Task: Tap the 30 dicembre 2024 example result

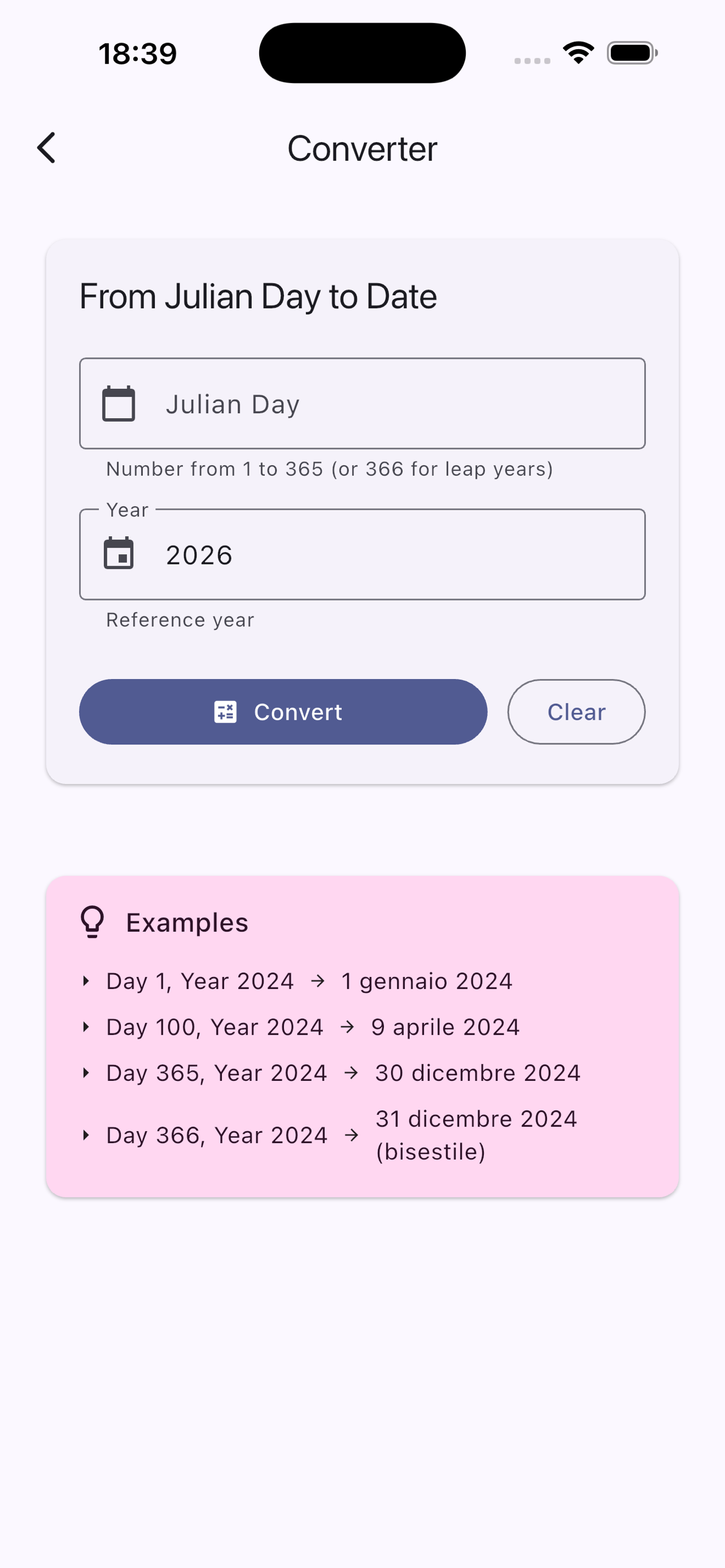Action: coord(477,1072)
